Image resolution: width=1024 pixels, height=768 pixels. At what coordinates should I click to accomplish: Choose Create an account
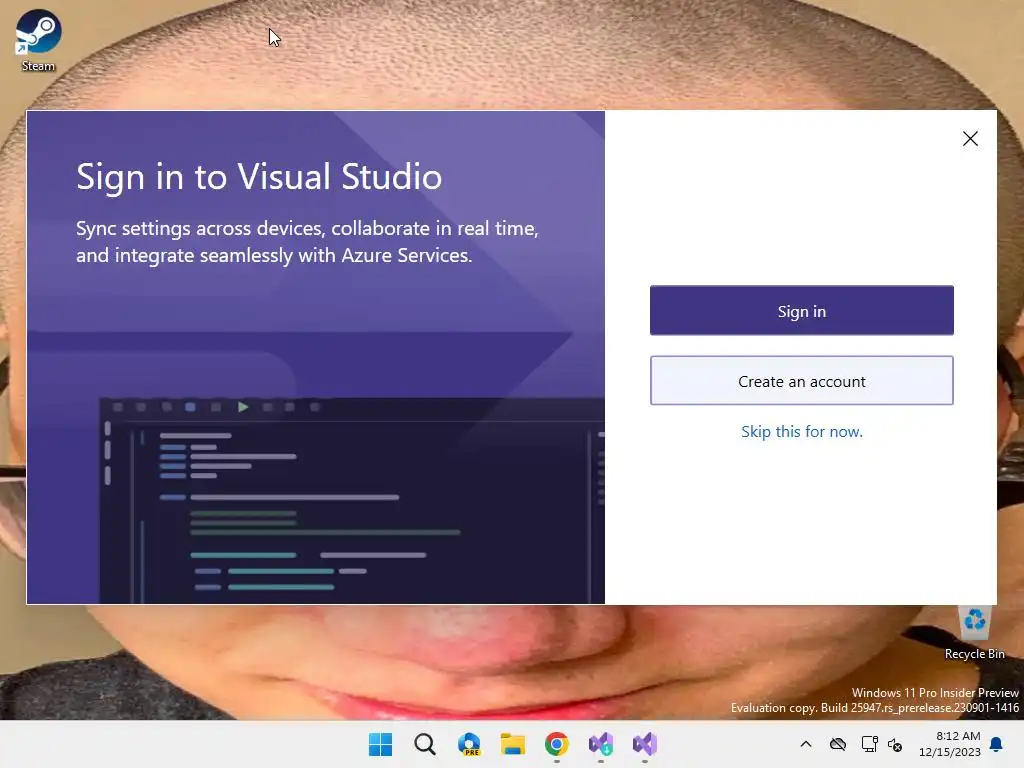[x=801, y=381]
